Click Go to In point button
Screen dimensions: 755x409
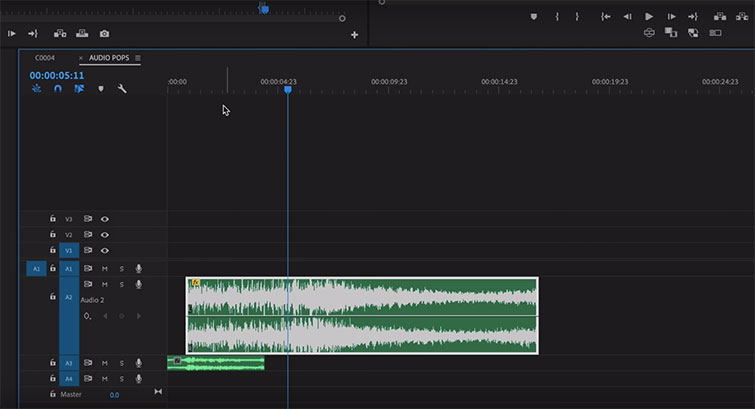pyautogui.click(x=605, y=16)
